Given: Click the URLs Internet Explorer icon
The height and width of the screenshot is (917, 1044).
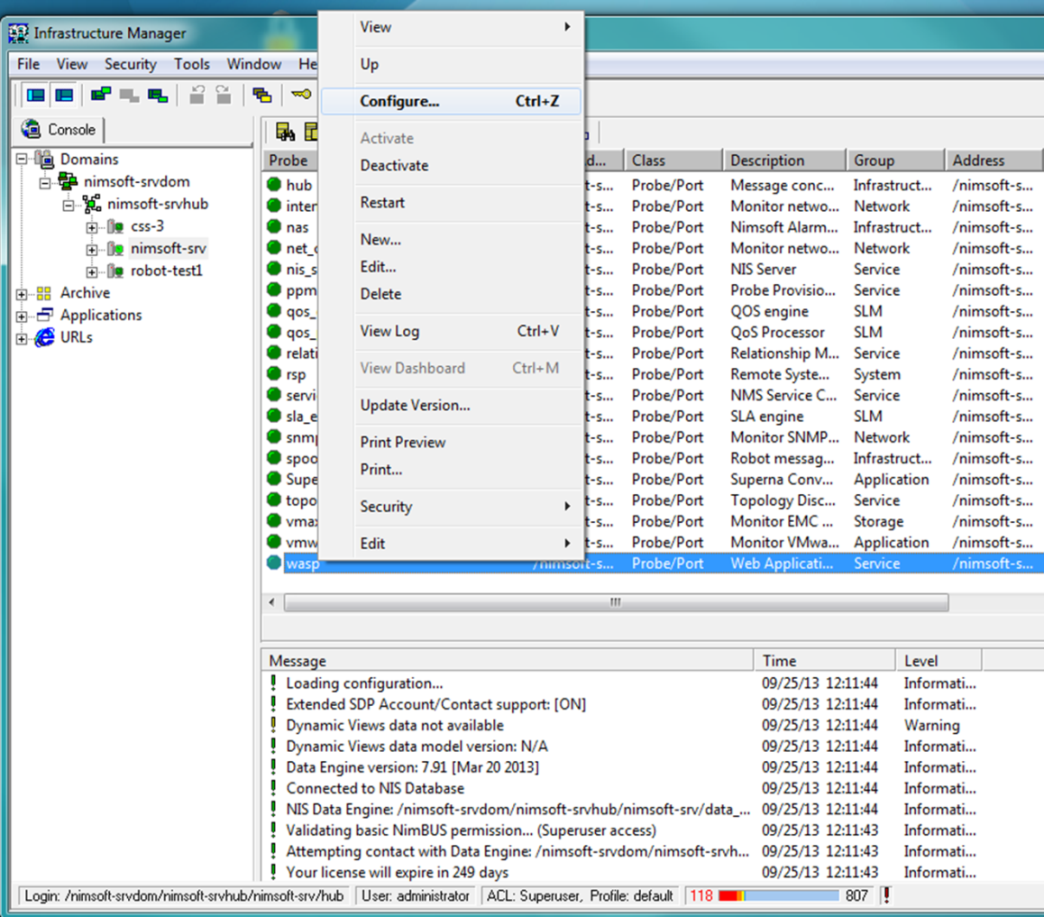Looking at the screenshot, I should 45,337.
